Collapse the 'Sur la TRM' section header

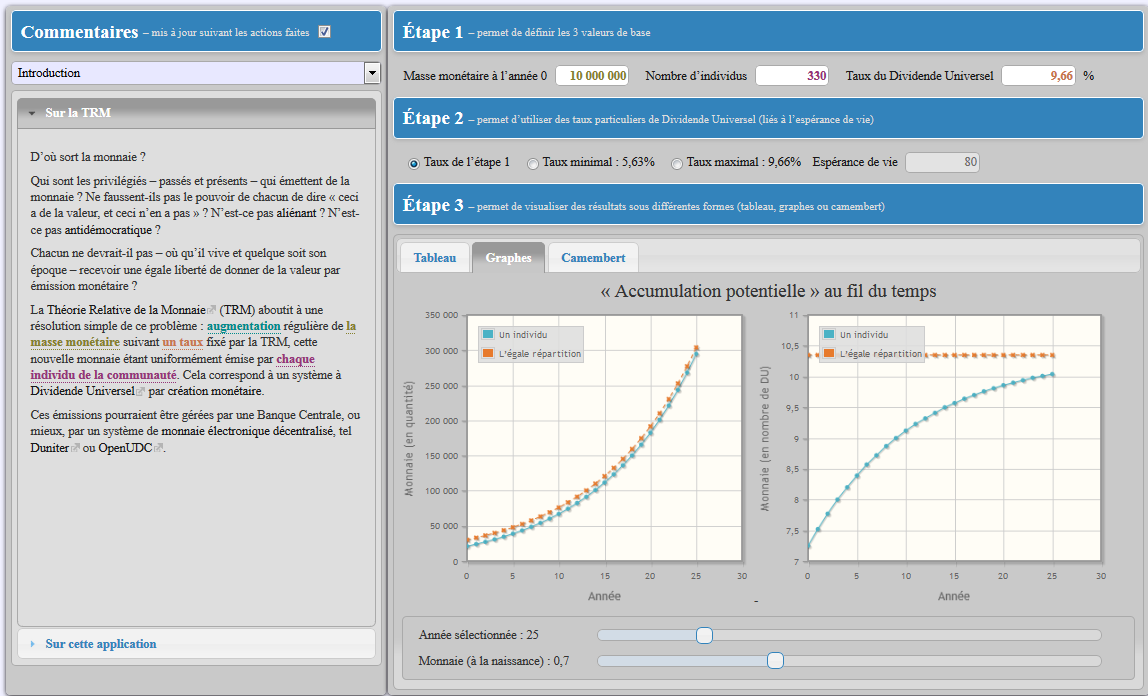[196, 113]
